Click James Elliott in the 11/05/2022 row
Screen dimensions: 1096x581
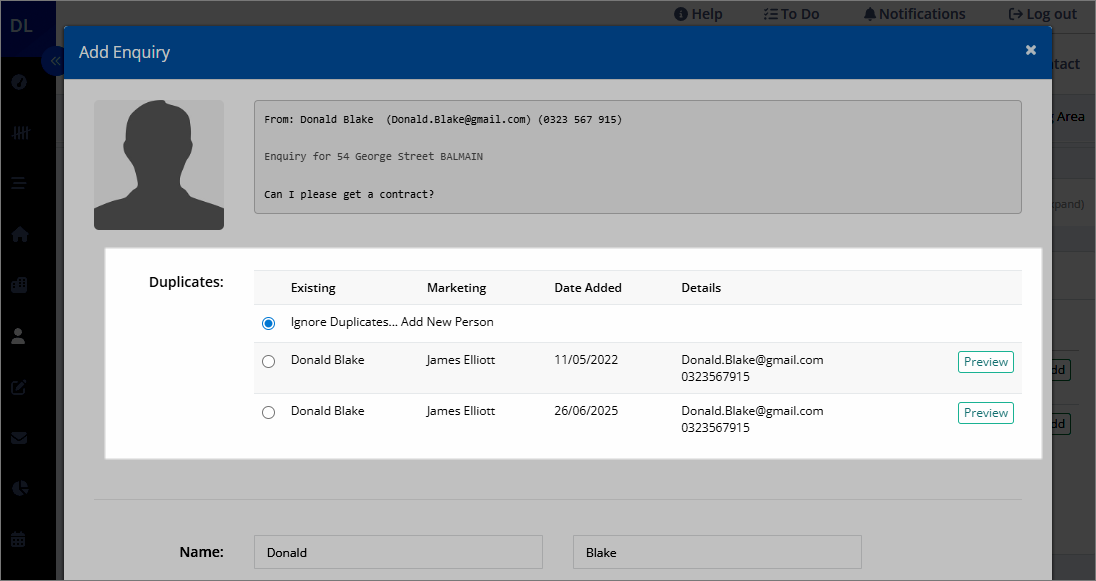[x=461, y=360]
